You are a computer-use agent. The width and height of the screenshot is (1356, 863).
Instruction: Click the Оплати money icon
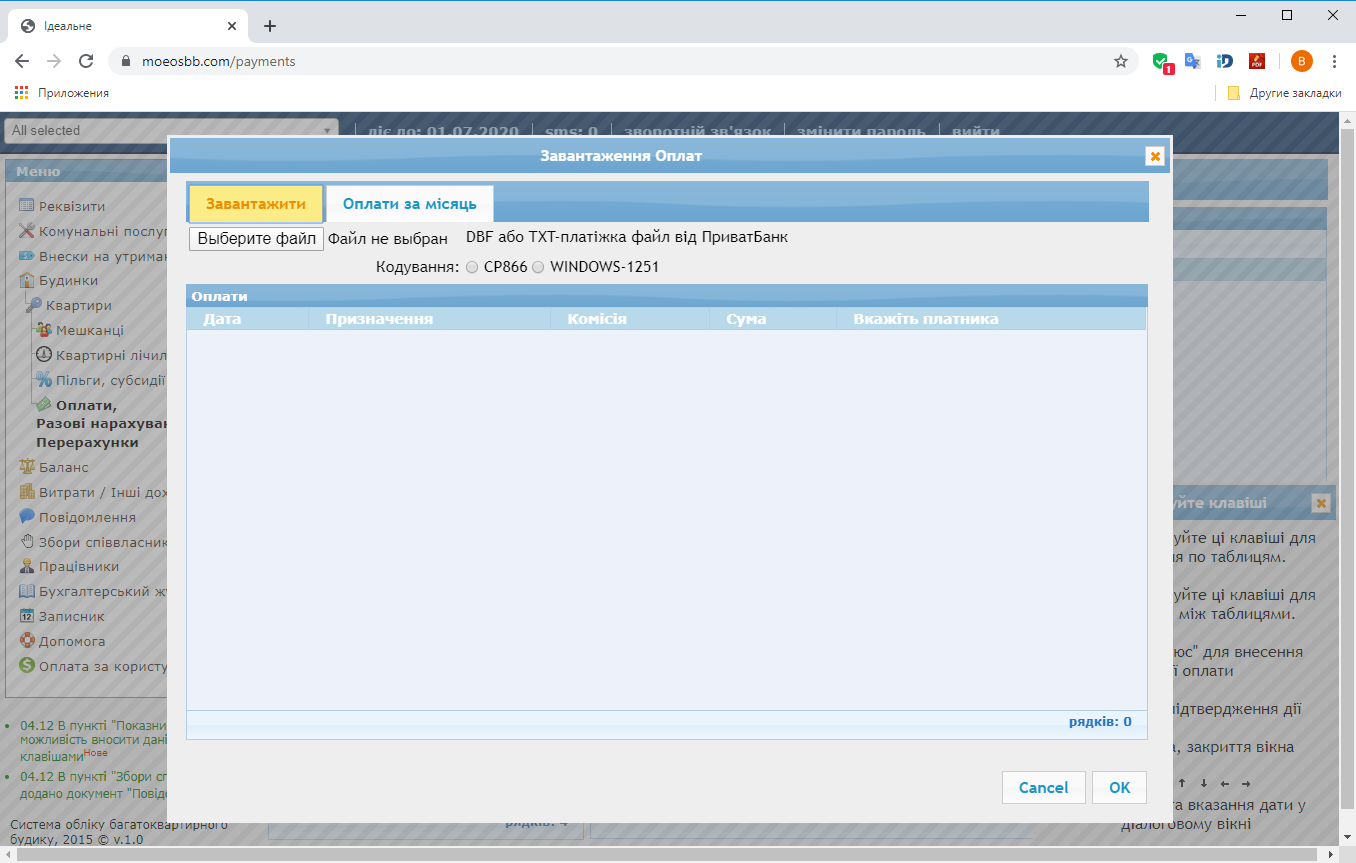click(44, 405)
